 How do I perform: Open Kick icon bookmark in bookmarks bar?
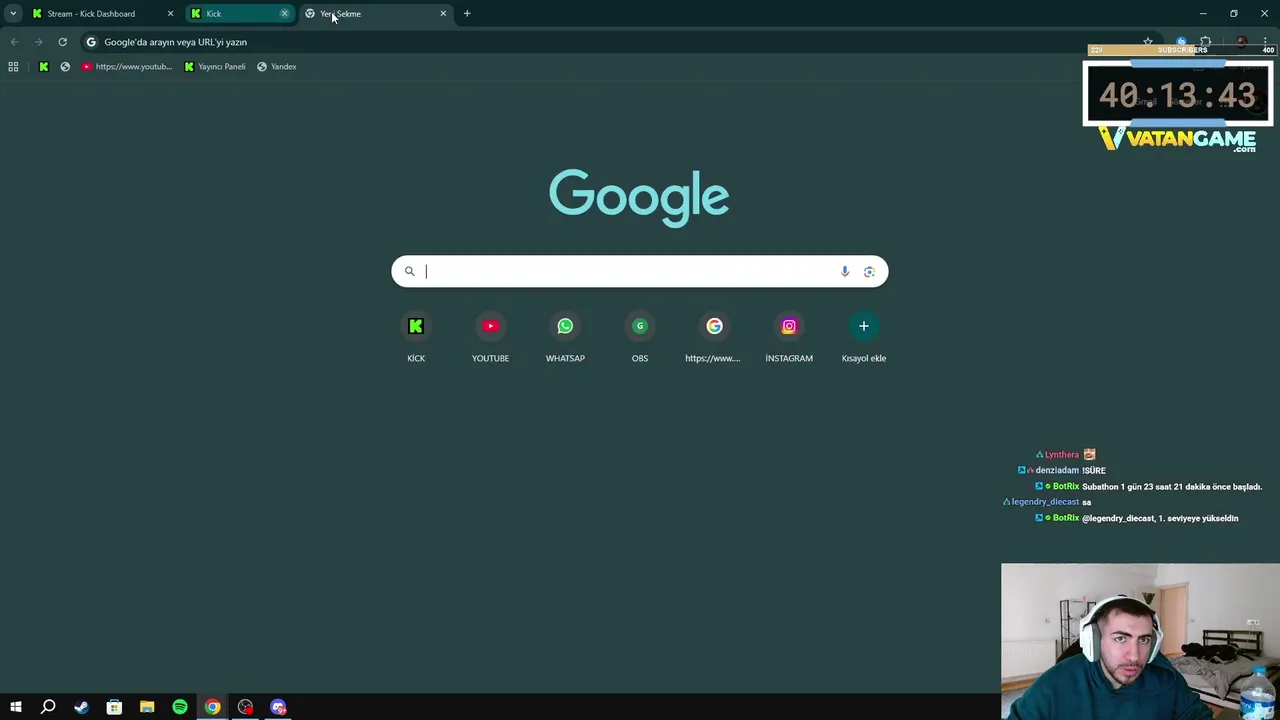pyautogui.click(x=43, y=66)
